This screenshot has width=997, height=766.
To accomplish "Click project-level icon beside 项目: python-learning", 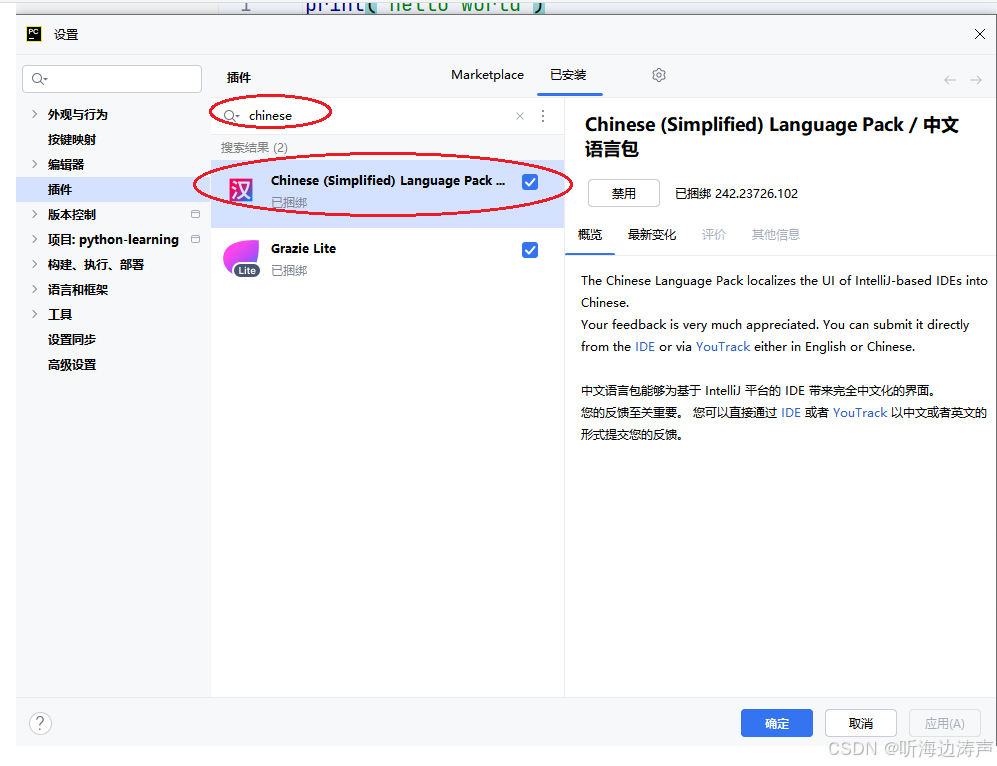I will pyautogui.click(x=195, y=239).
